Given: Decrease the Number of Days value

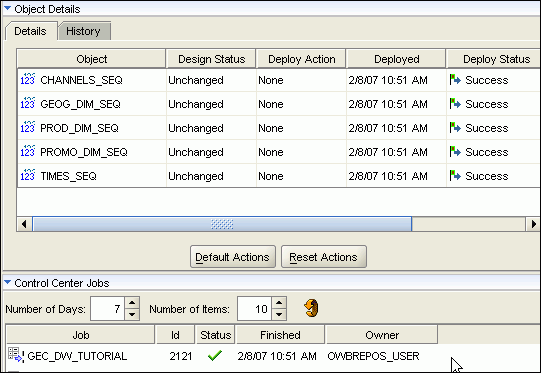Looking at the screenshot, I should tap(132, 314).
